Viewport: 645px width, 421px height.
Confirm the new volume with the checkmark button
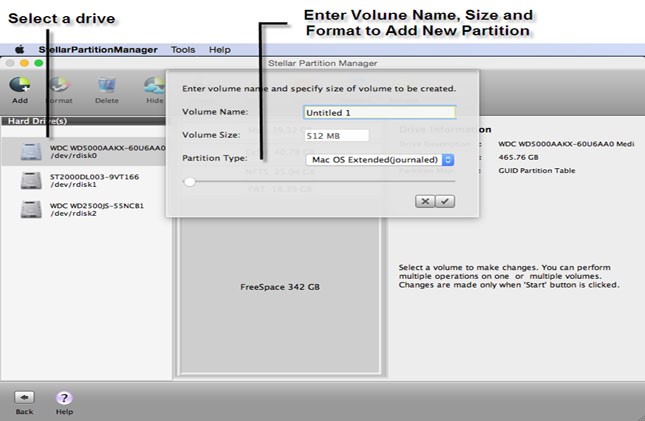(445, 201)
